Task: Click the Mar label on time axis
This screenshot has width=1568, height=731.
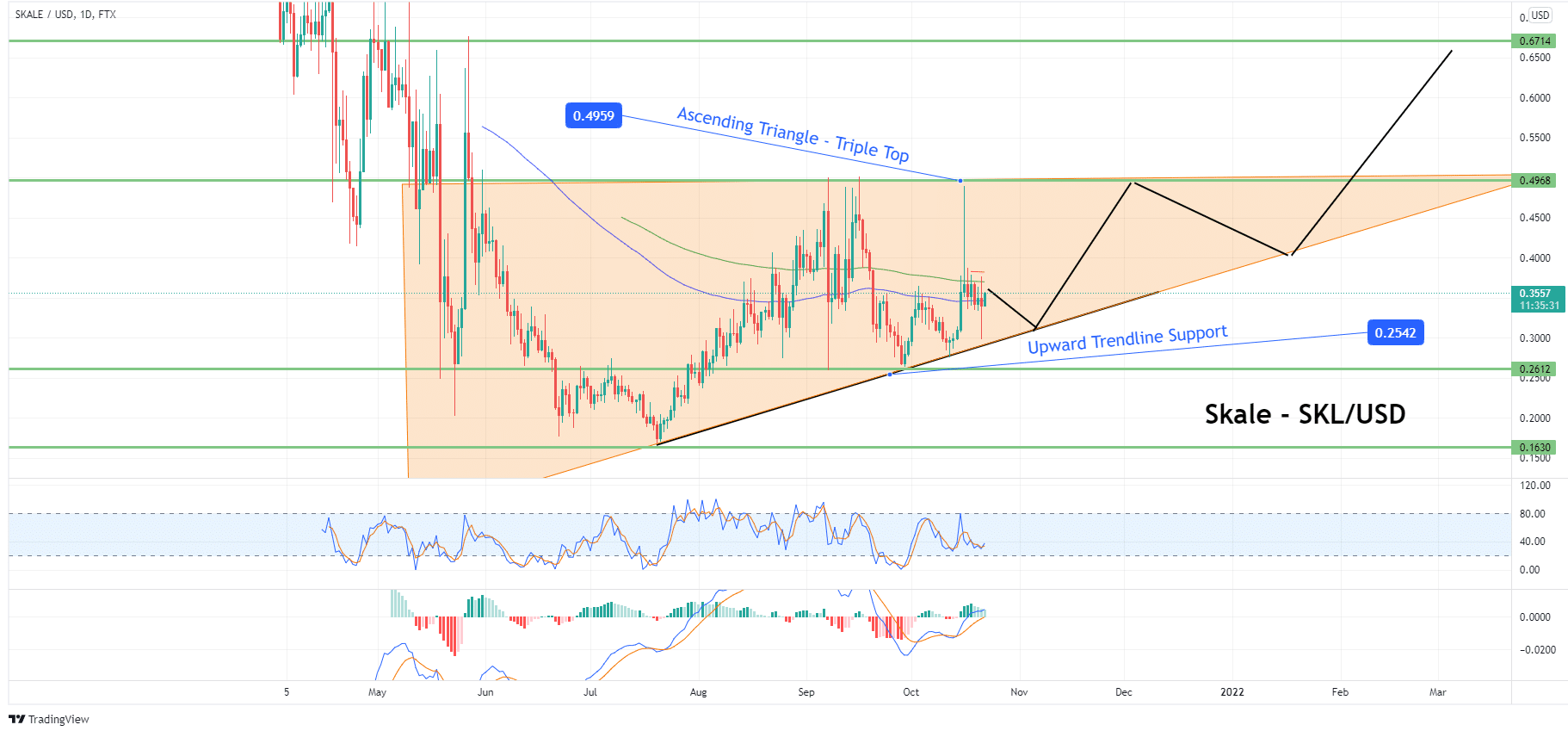Action: tap(1437, 692)
